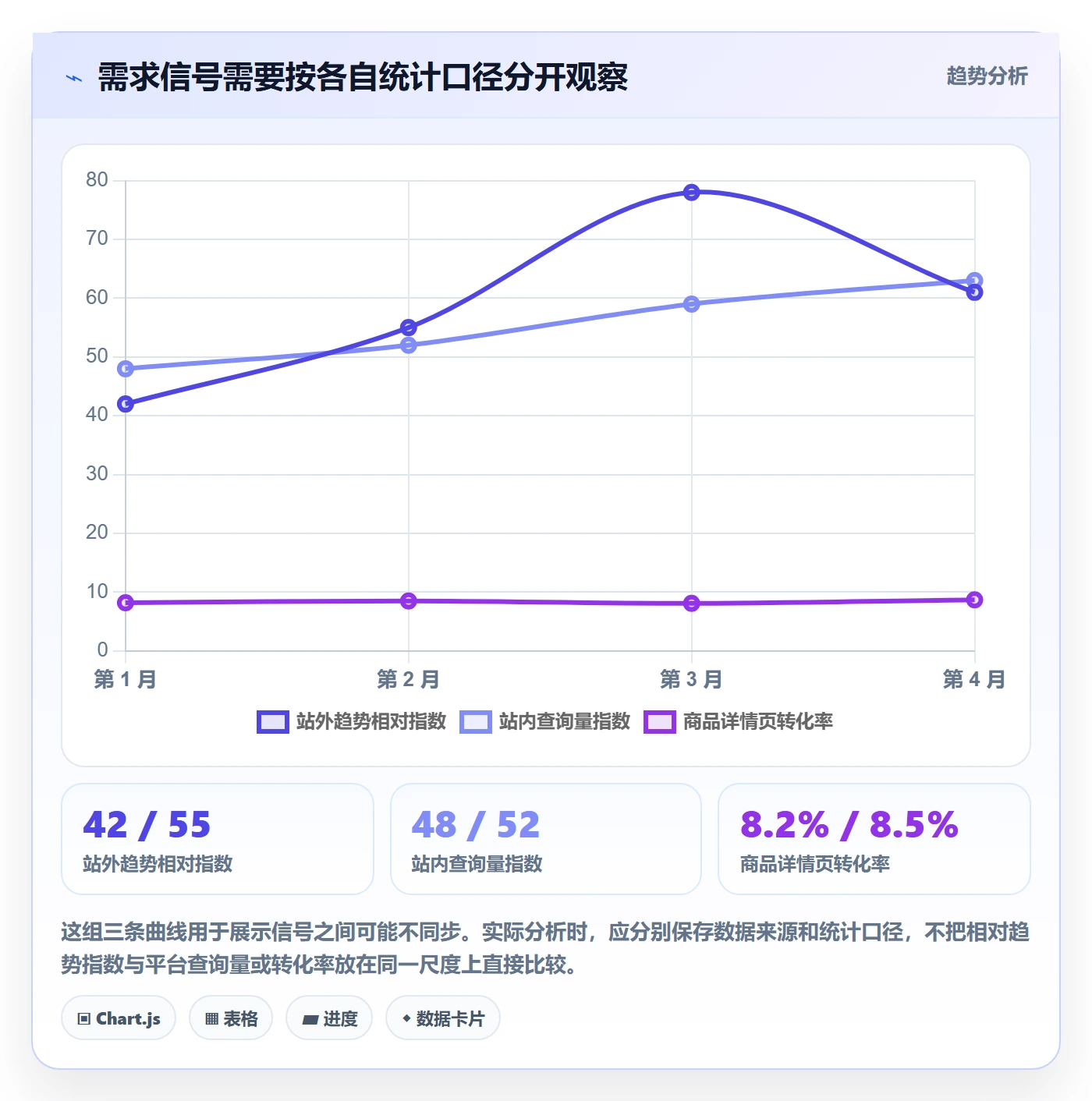Toggle the 站内查询量指数 legend swatch

point(476,722)
